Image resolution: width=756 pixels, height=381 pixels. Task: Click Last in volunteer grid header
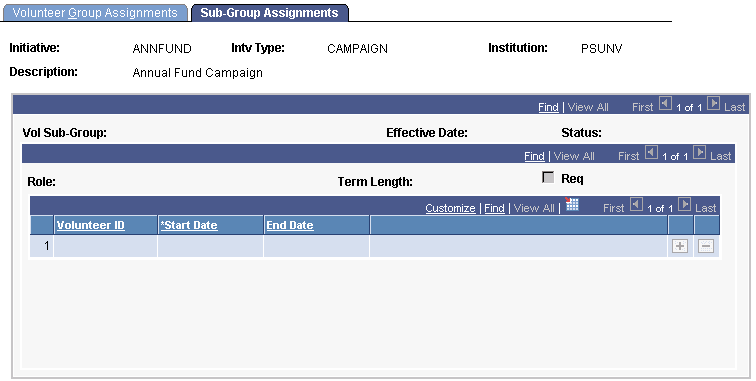[705, 208]
